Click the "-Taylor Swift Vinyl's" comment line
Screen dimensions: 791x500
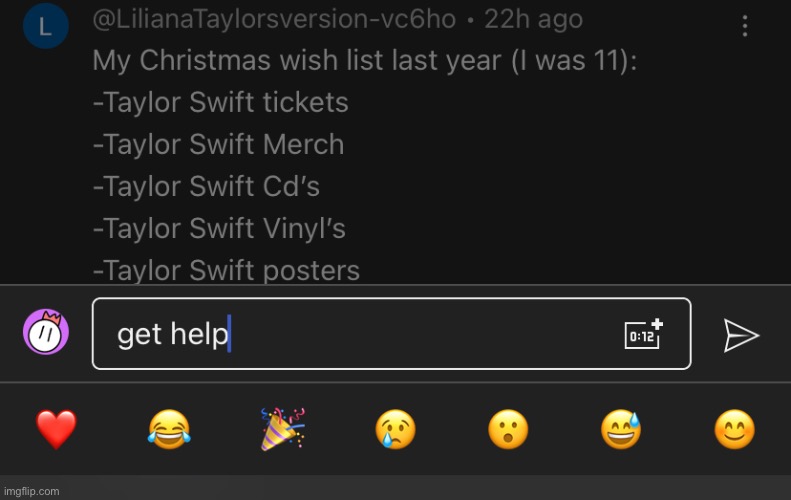(219, 228)
